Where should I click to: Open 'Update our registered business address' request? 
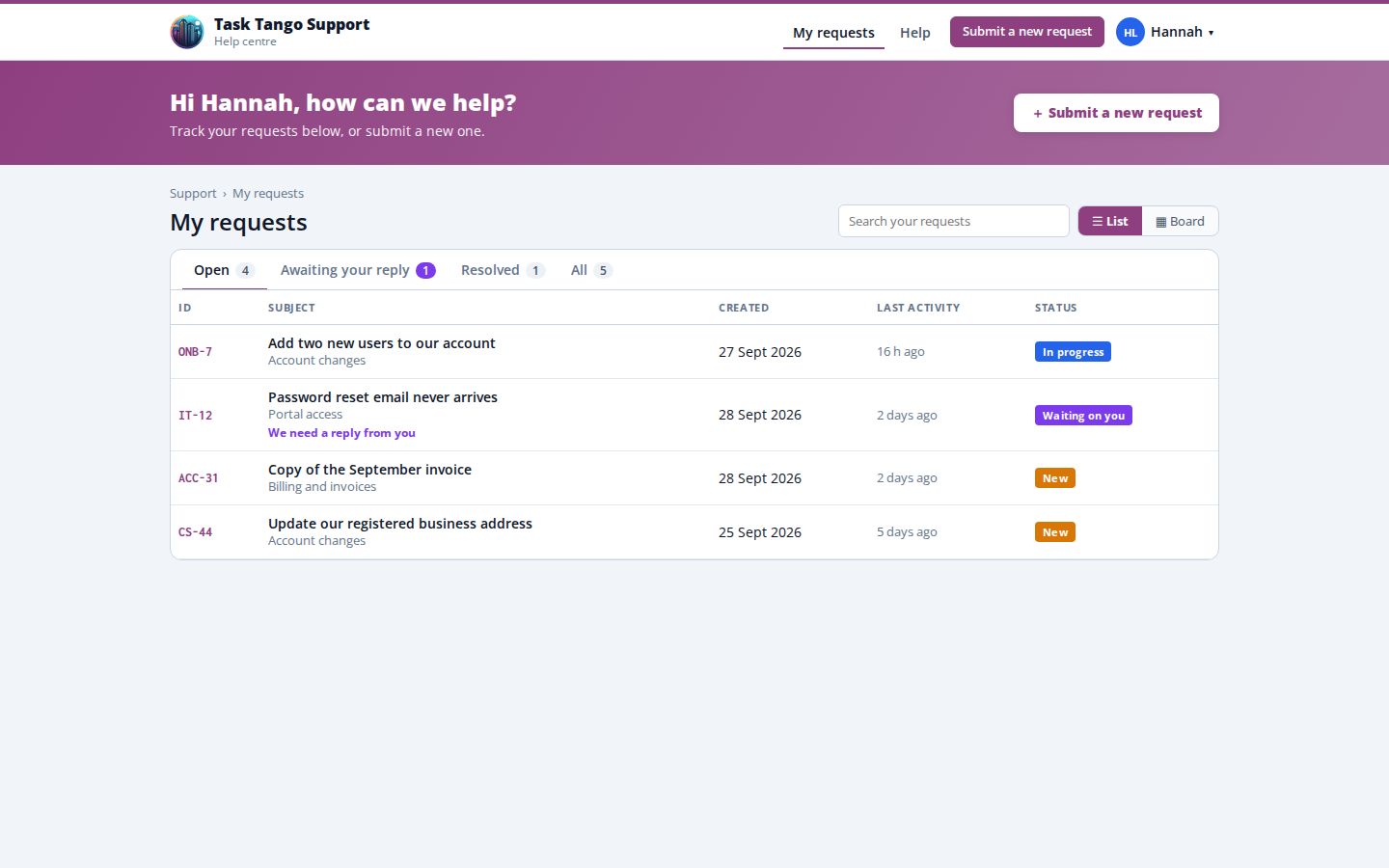click(x=400, y=524)
